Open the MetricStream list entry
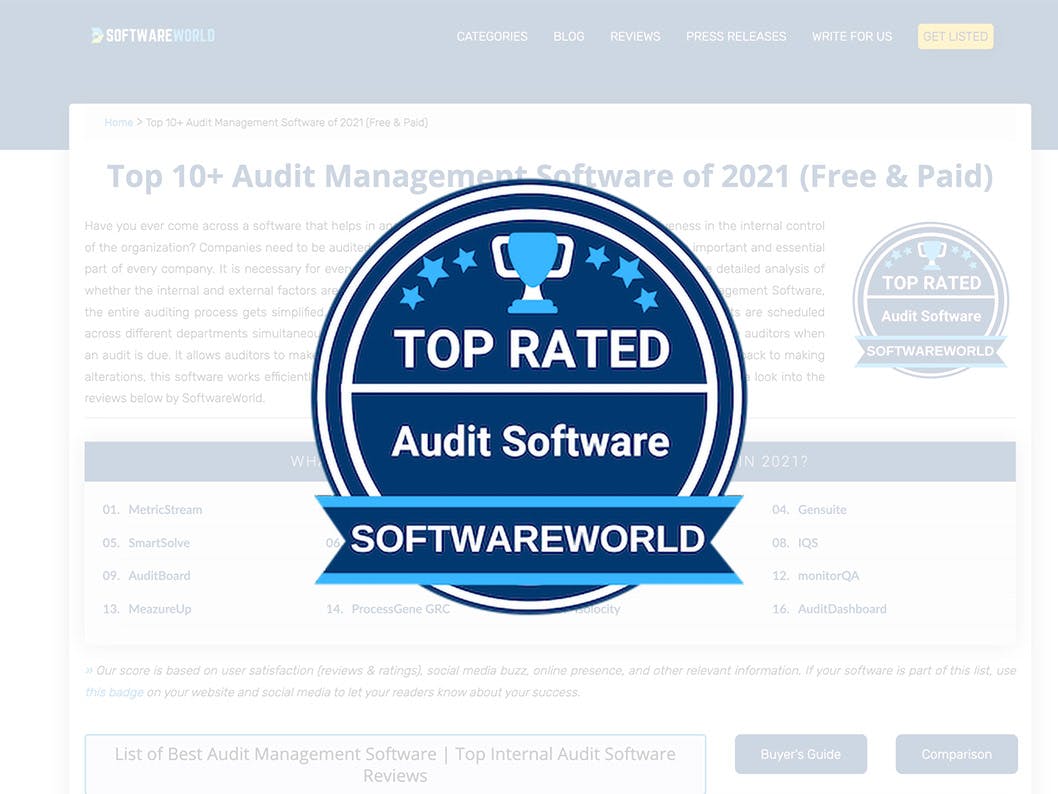 165,509
